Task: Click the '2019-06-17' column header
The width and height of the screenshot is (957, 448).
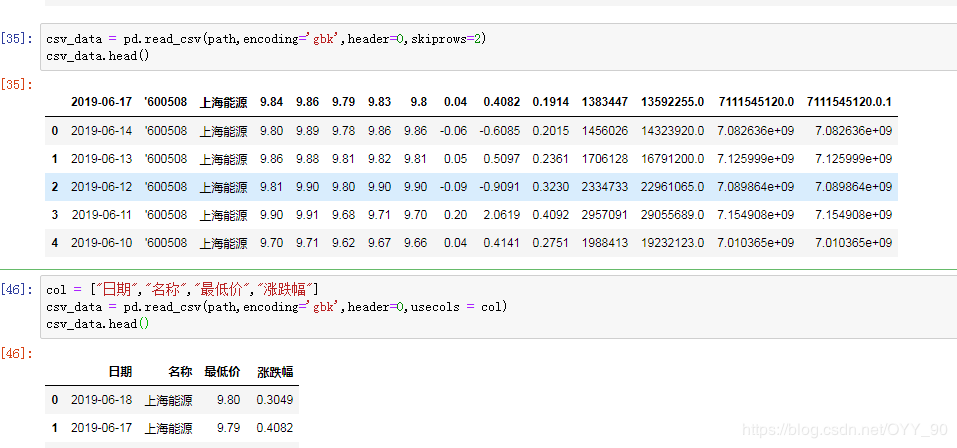Action: [101, 102]
